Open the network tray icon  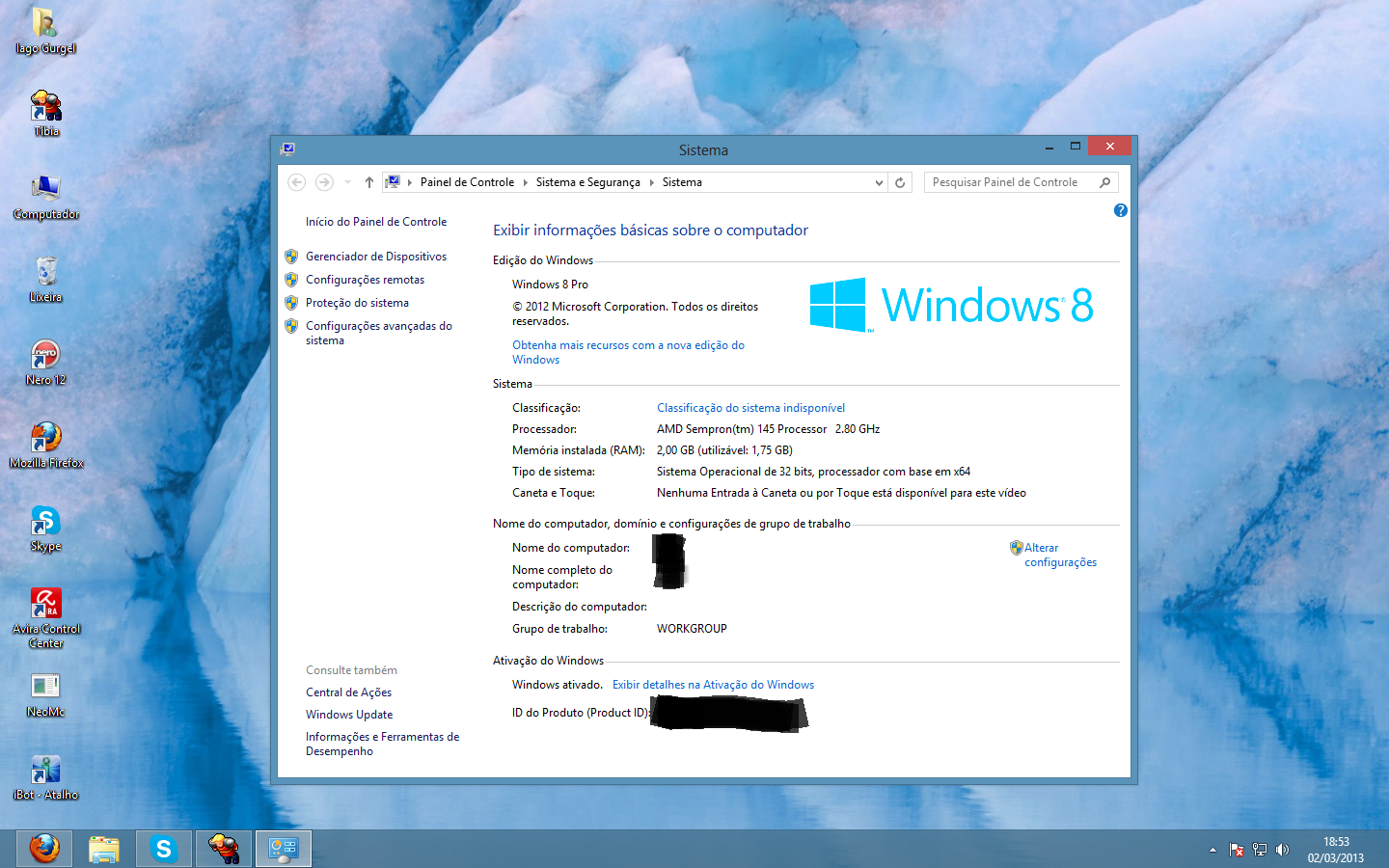pos(1260,850)
